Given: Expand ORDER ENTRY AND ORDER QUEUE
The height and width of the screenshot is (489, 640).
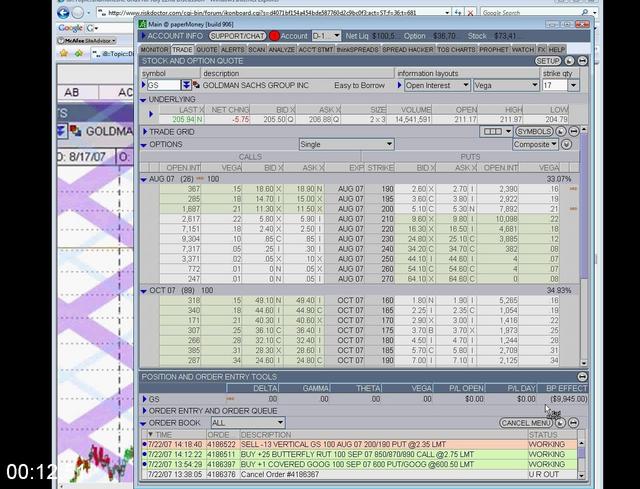Looking at the screenshot, I should [144, 411].
